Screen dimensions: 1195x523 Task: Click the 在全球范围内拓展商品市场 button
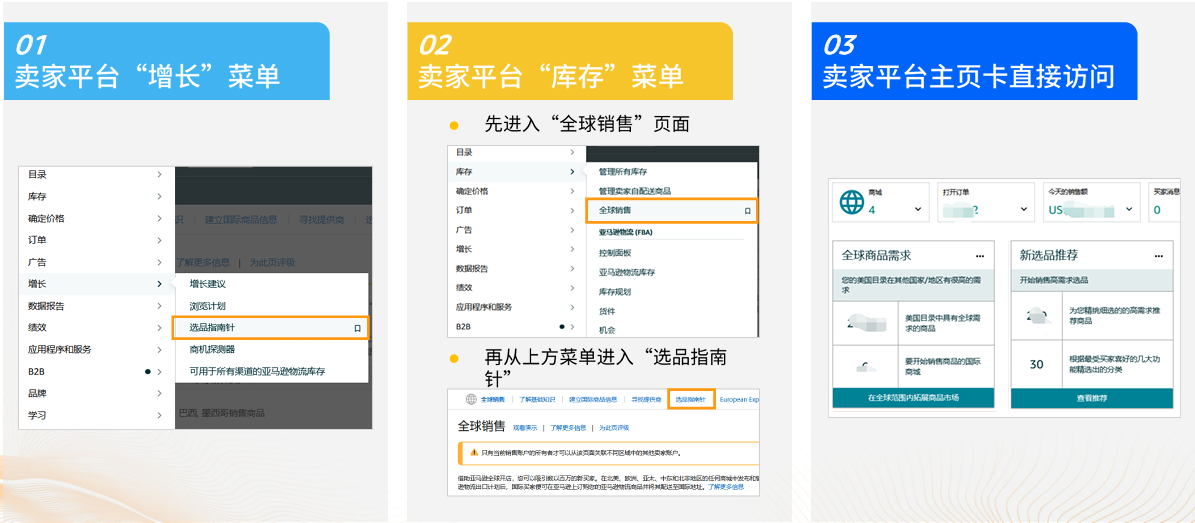pyautogui.click(x=913, y=398)
